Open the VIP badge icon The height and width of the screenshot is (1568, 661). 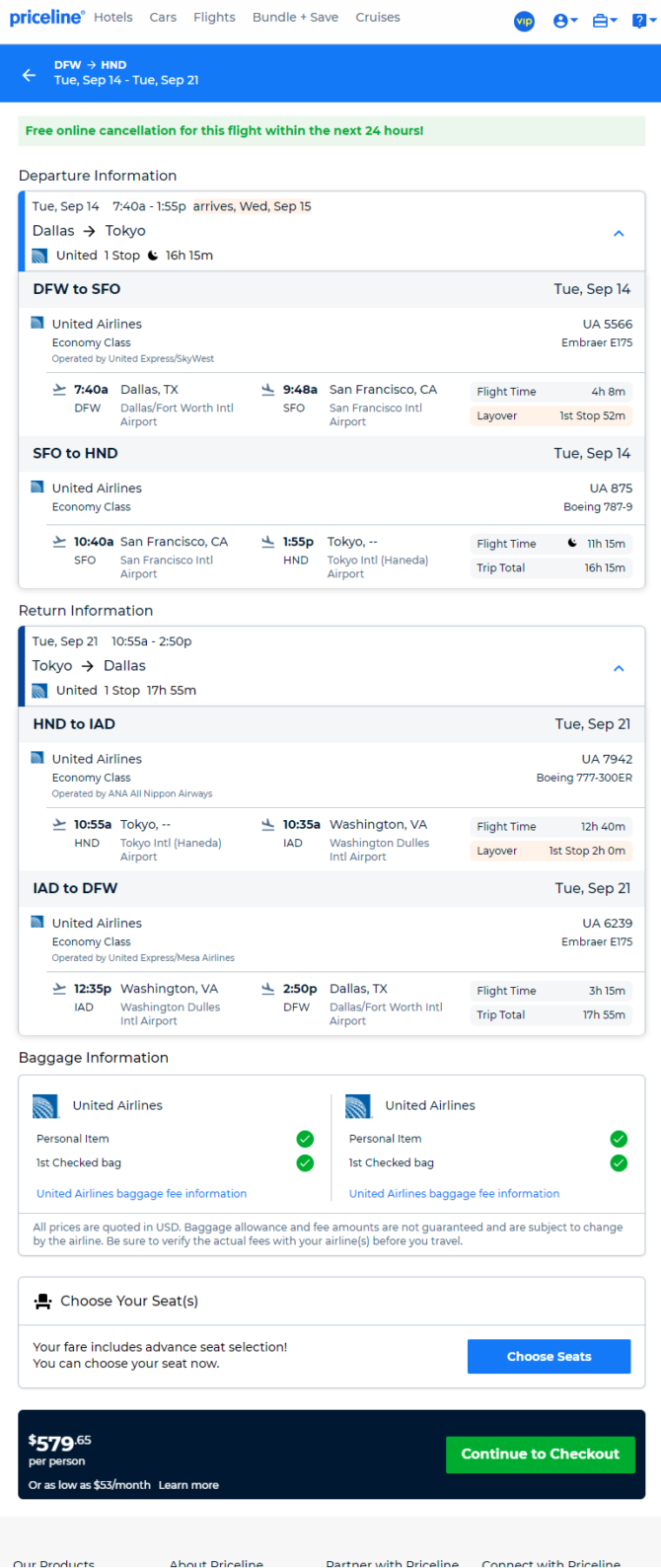524,21
